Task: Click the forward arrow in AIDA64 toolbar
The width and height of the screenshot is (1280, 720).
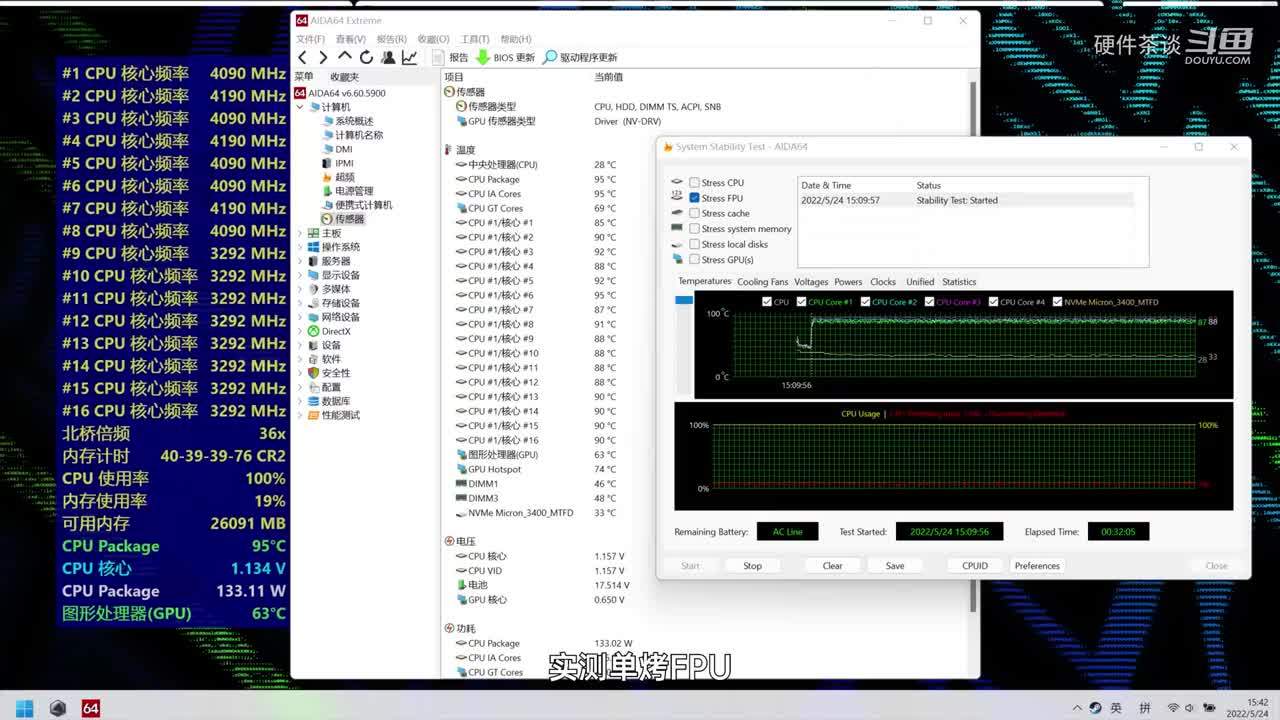Action: tap(322, 57)
